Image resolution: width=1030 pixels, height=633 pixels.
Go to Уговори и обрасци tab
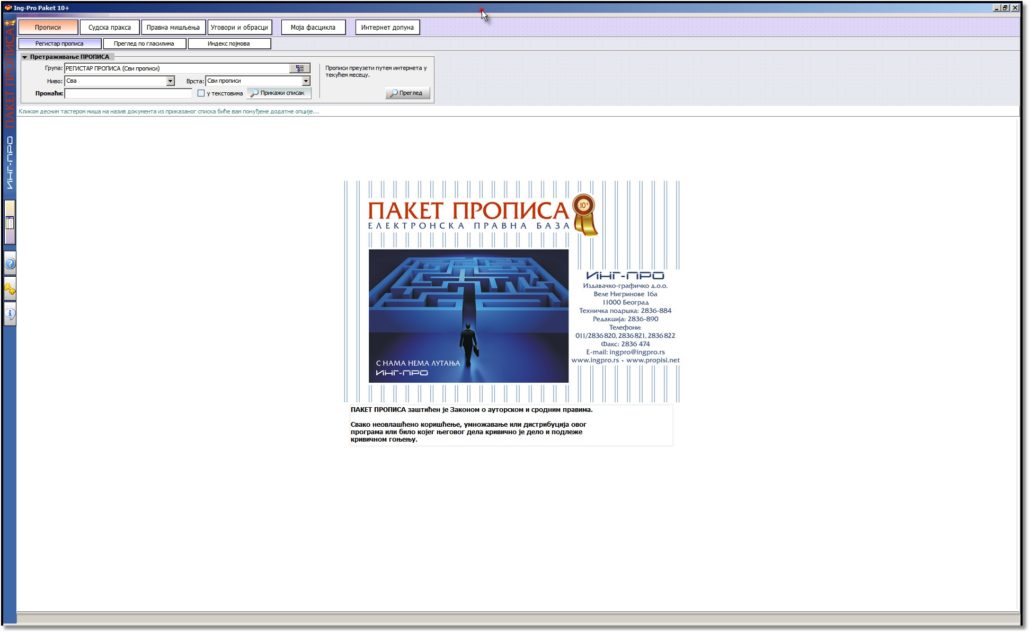(x=239, y=28)
